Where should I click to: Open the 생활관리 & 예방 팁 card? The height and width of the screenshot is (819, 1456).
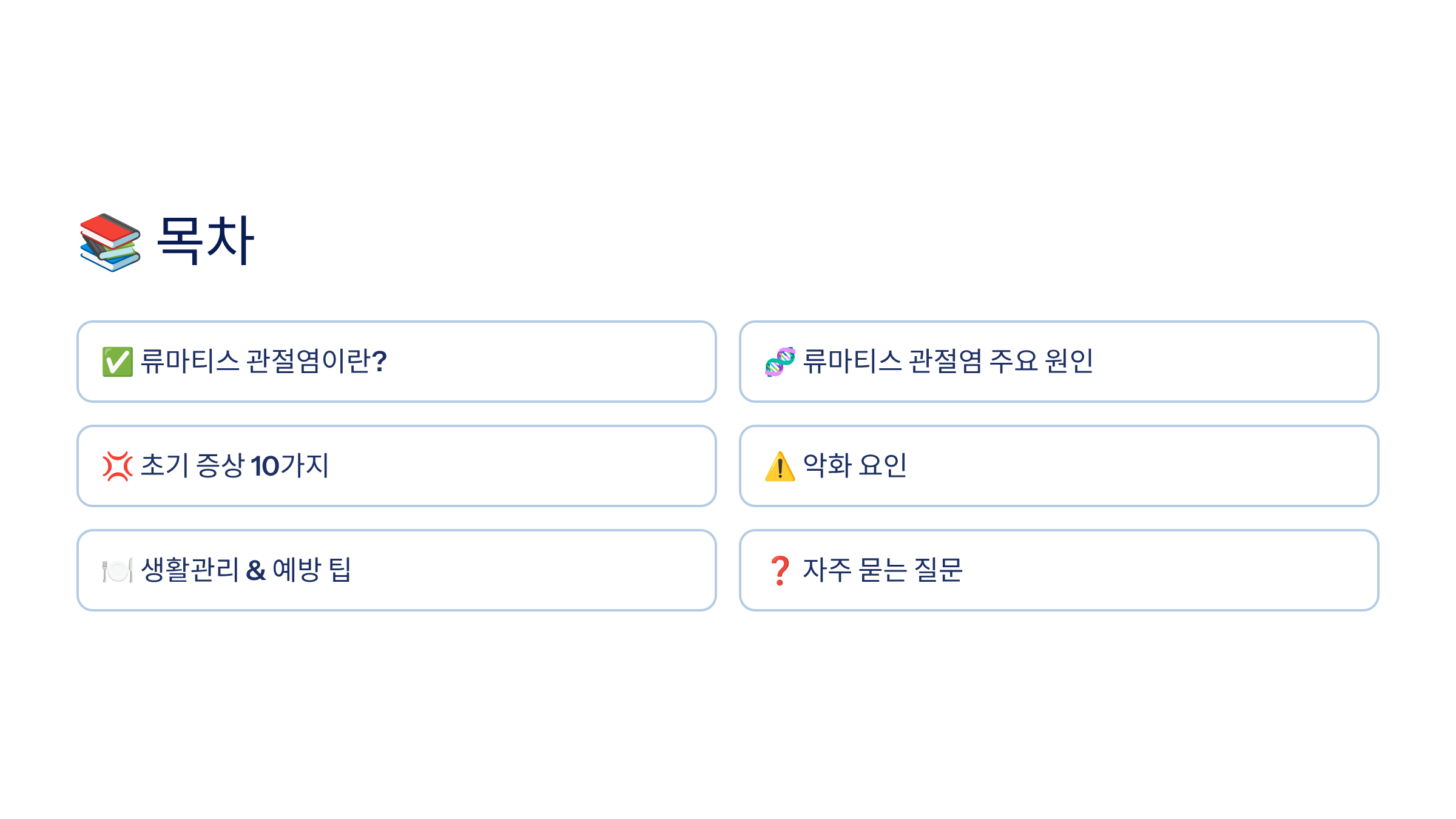(397, 570)
